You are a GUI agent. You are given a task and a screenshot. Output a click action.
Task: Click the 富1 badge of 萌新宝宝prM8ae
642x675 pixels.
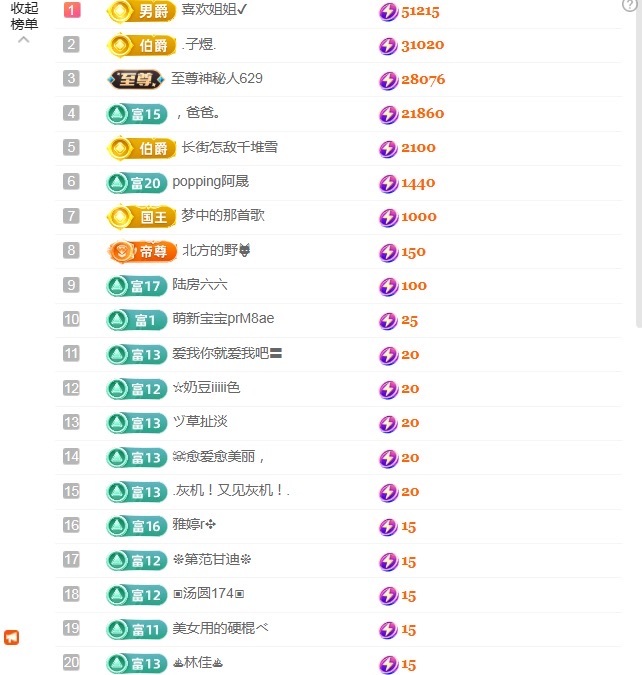pos(136,320)
